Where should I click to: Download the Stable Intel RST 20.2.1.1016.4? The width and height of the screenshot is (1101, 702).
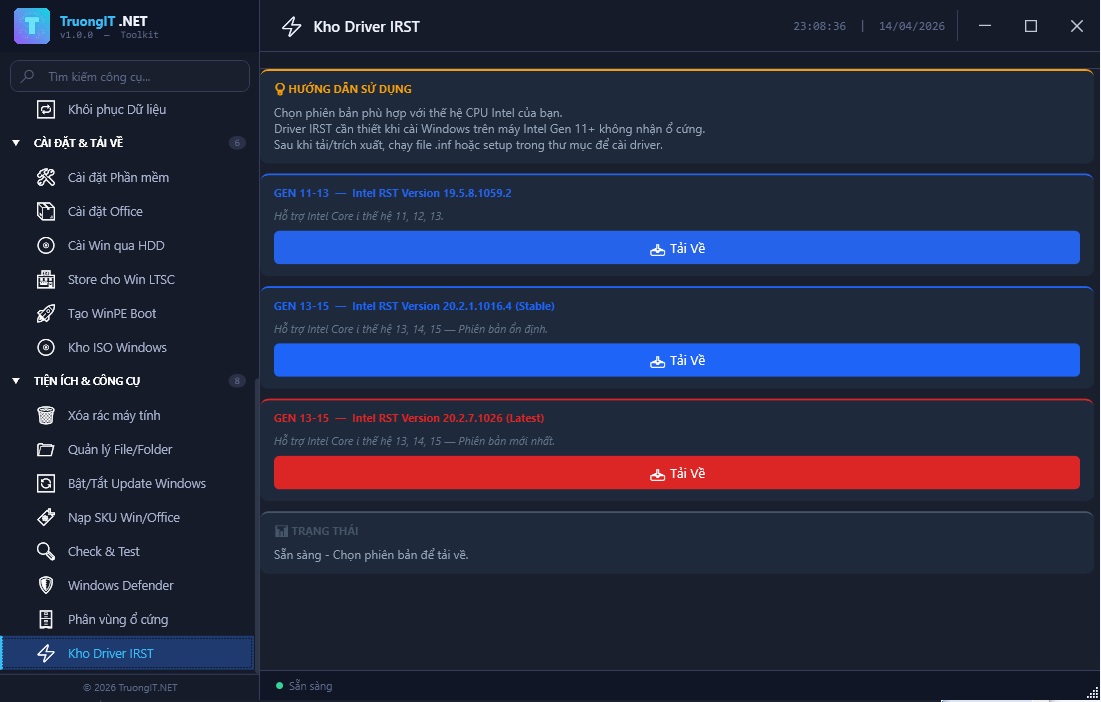[x=676, y=360]
